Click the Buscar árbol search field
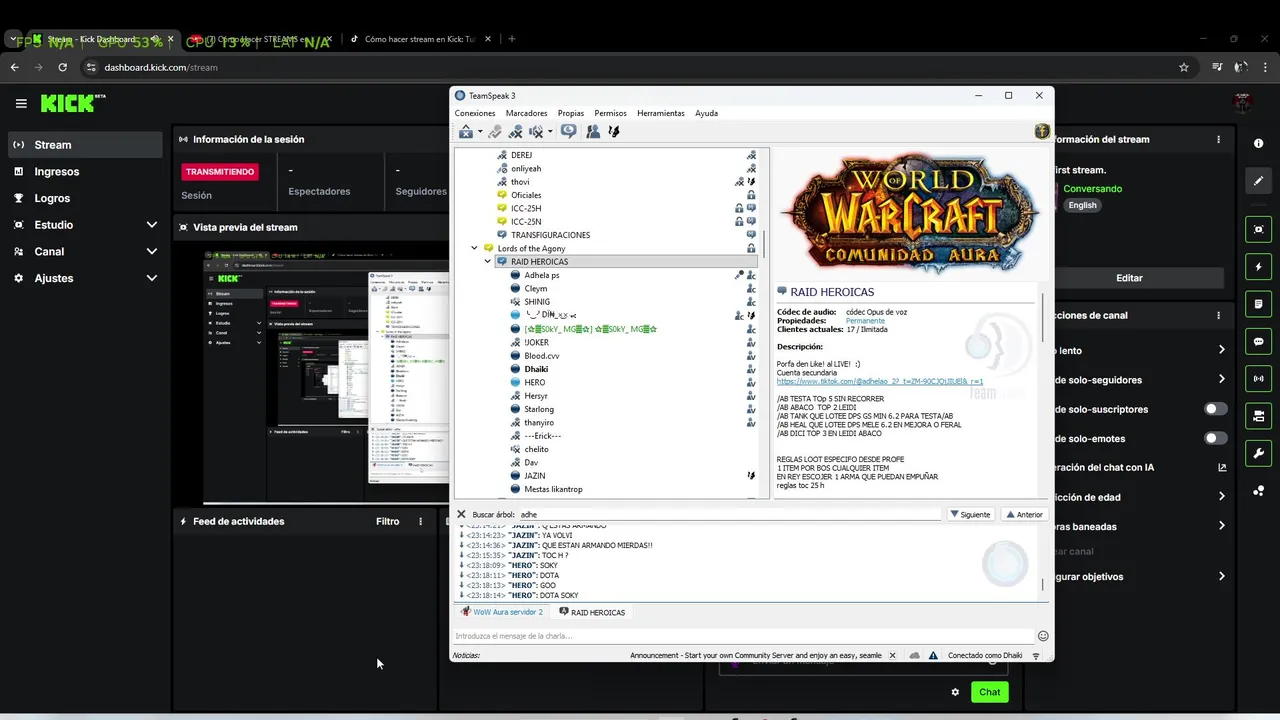The image size is (1280, 720). pyautogui.click(x=729, y=514)
